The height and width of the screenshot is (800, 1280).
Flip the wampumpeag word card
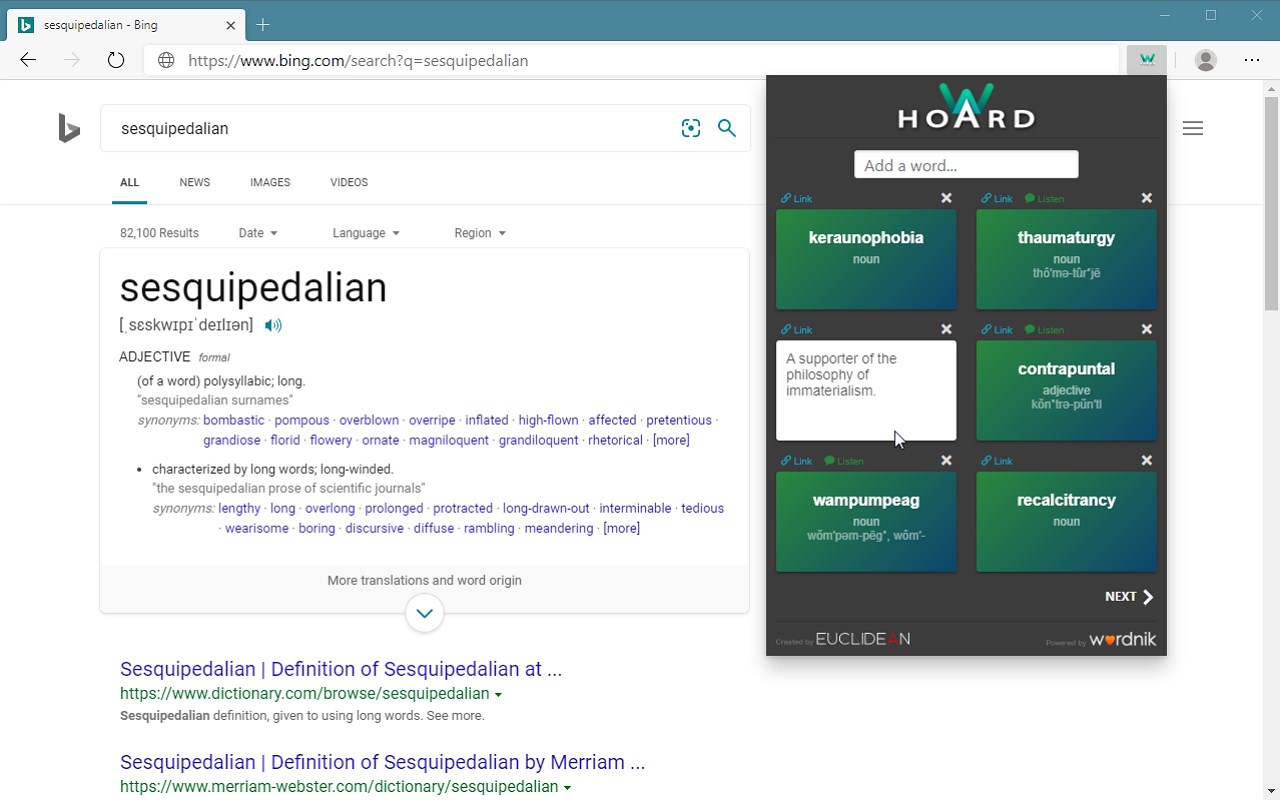(x=866, y=521)
